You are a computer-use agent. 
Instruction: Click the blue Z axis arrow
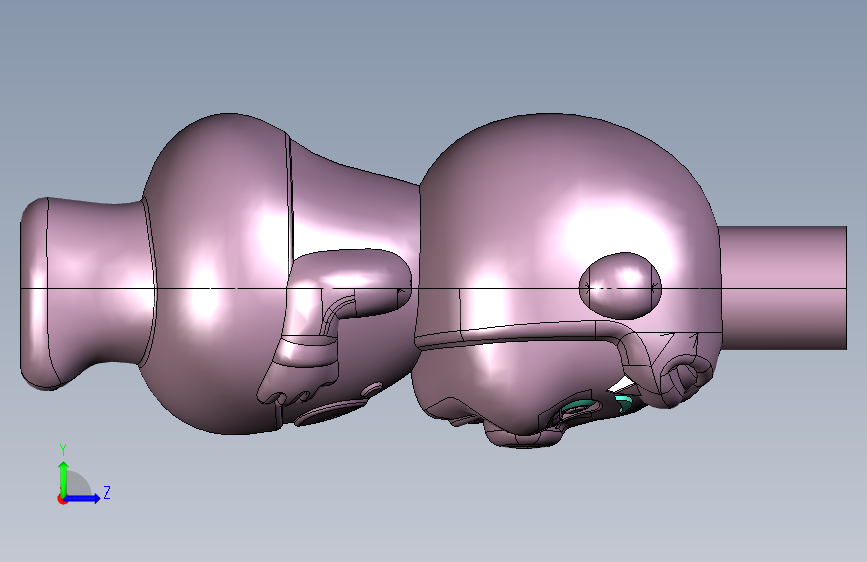pos(83,498)
